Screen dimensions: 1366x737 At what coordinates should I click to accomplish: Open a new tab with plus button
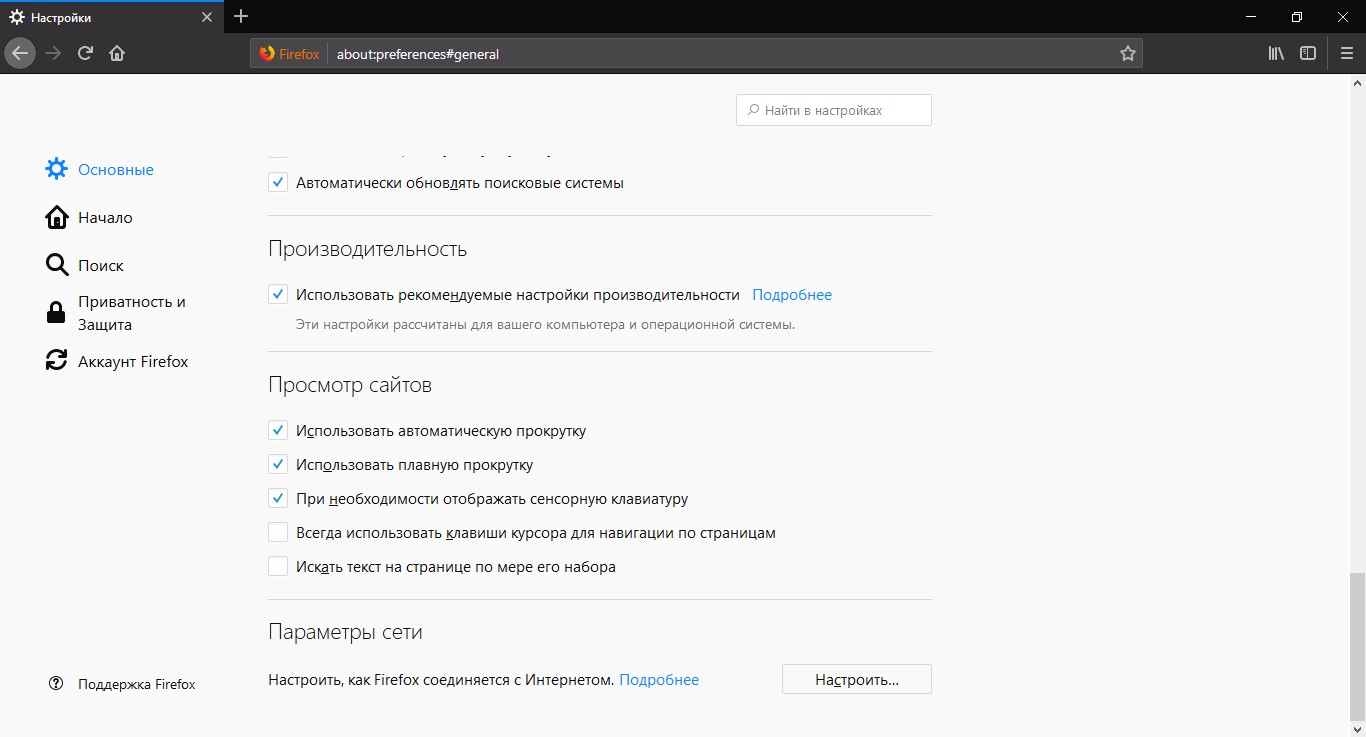[241, 16]
